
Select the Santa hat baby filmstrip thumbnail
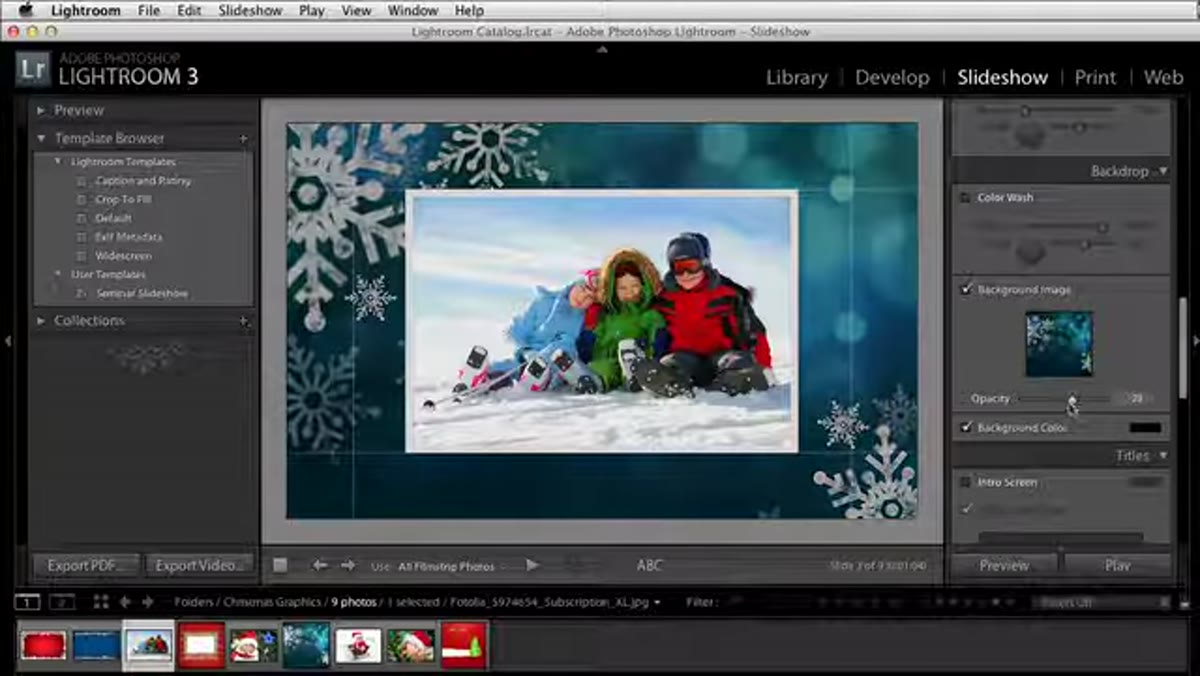tap(411, 646)
